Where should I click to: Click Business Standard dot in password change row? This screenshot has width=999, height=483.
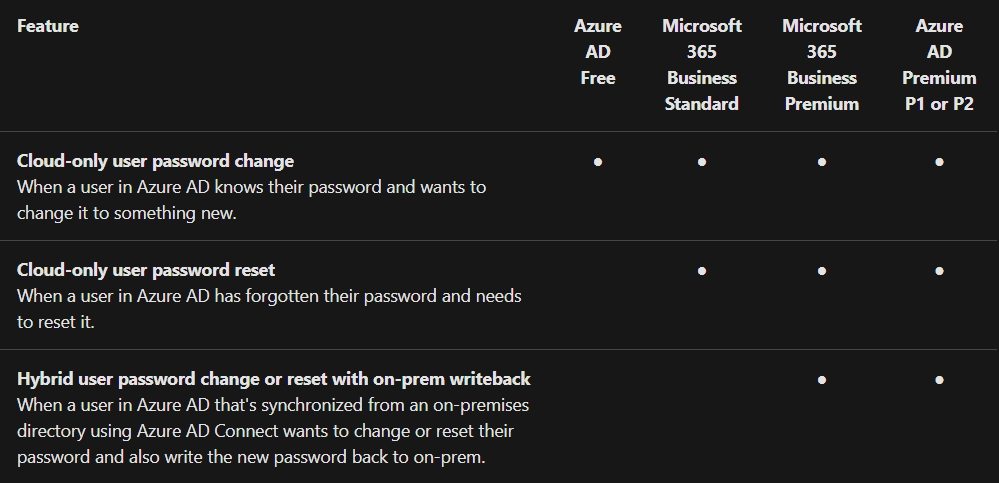(x=701, y=162)
